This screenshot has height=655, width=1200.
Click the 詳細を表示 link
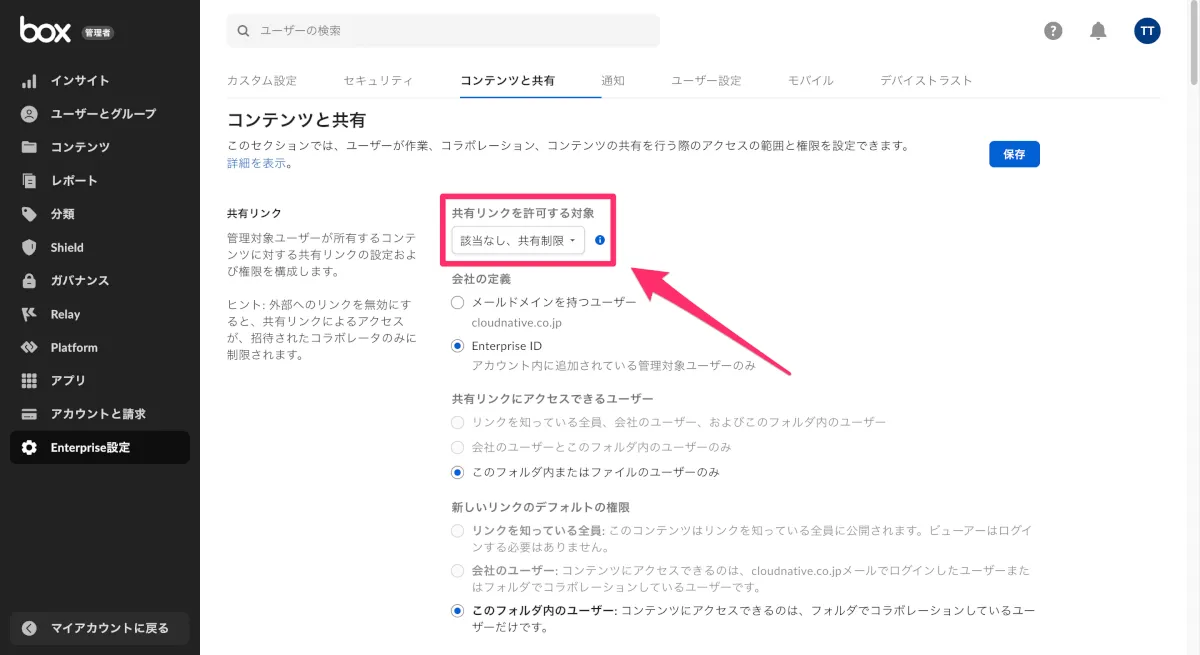click(x=257, y=163)
